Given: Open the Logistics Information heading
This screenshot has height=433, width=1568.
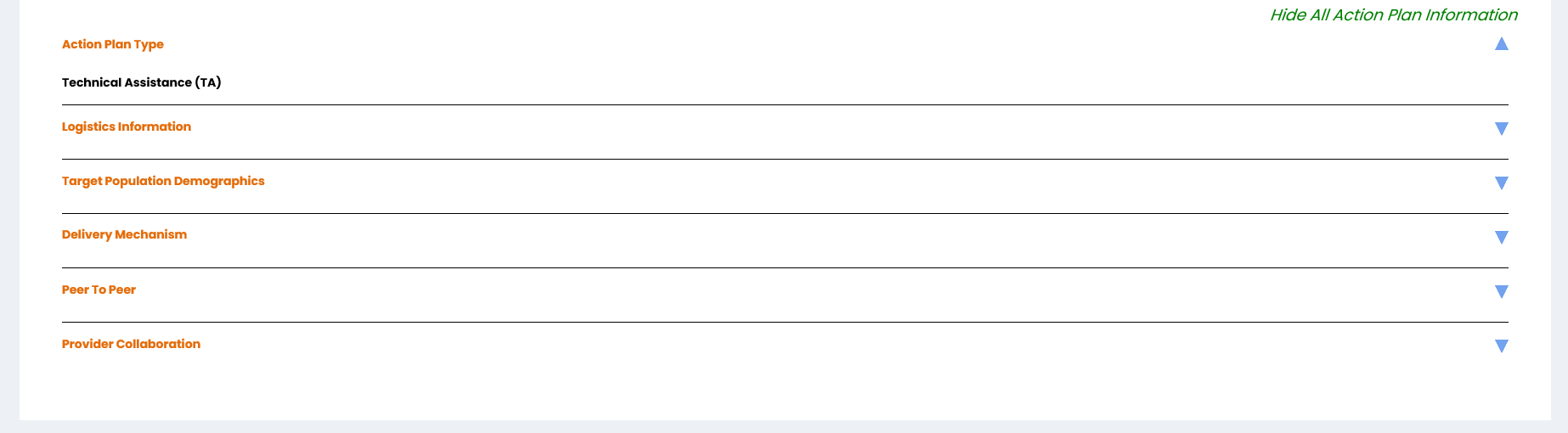Looking at the screenshot, I should [x=127, y=127].
